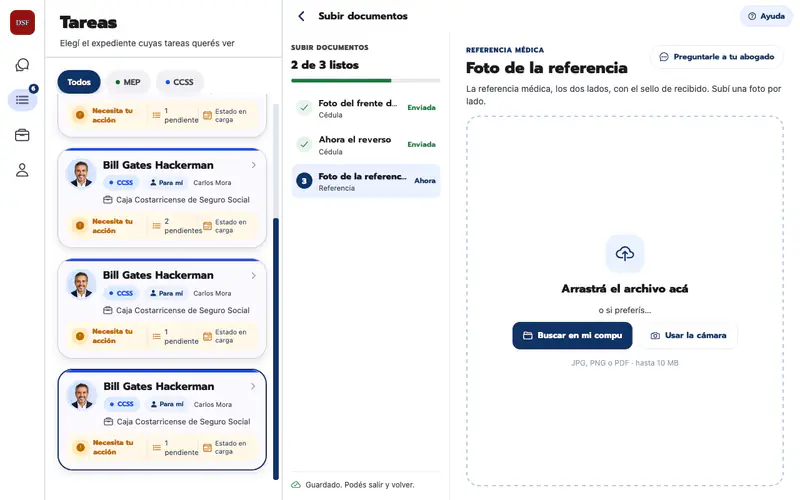Open the Foto del frente step
Viewport: 800px width, 500px height.
(x=366, y=108)
